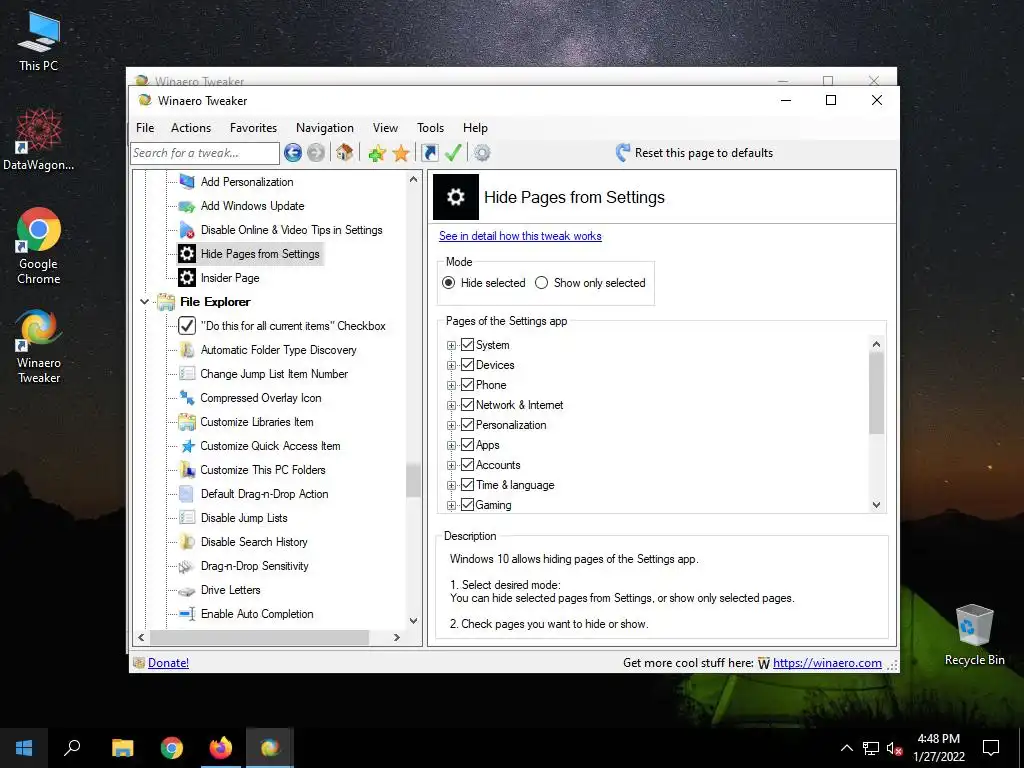Click Reset this page to defaults
The height and width of the screenshot is (768, 1024).
tap(694, 153)
